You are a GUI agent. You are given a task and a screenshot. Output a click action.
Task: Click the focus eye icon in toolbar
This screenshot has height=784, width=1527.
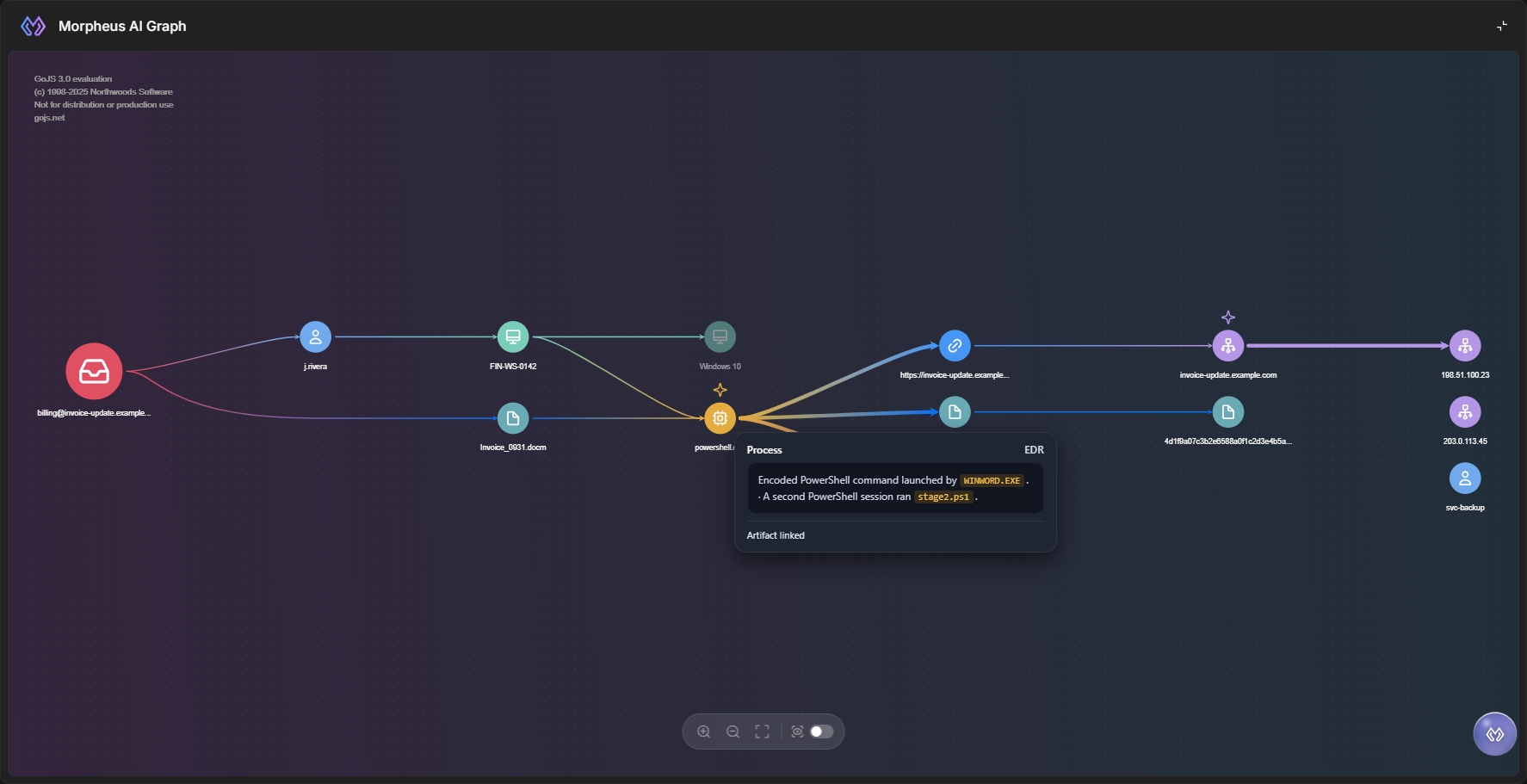pyautogui.click(x=797, y=732)
